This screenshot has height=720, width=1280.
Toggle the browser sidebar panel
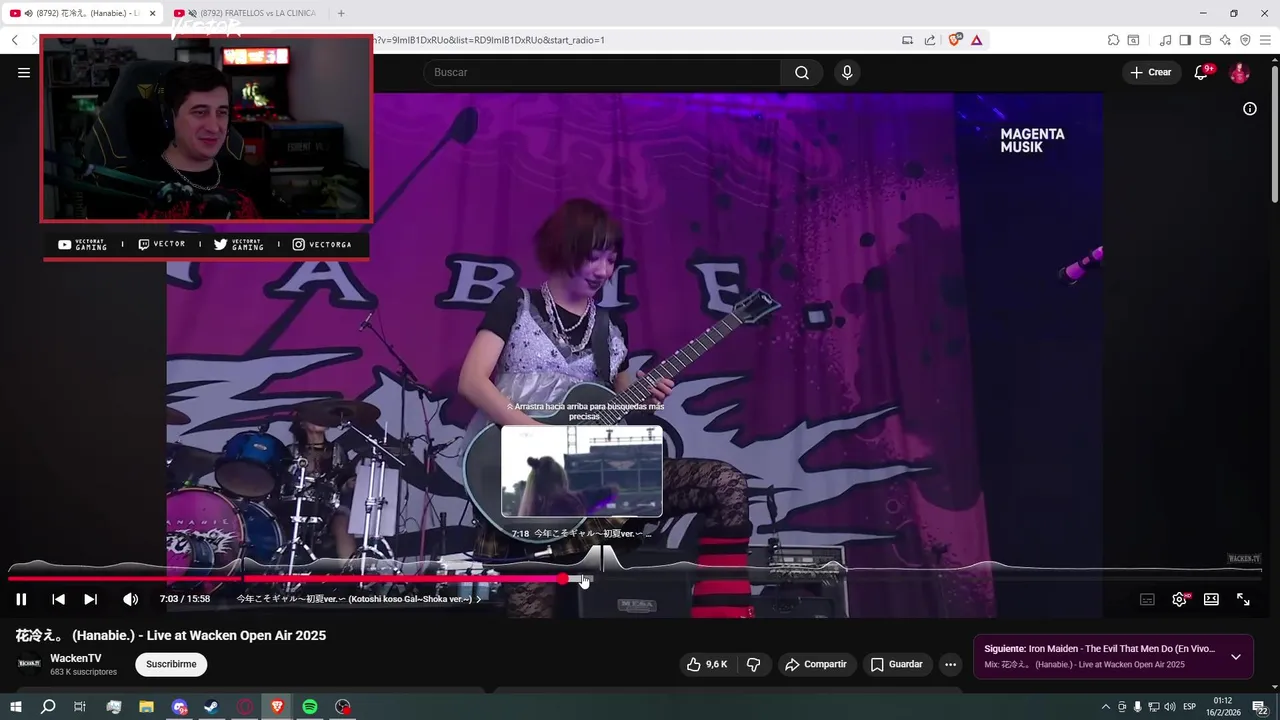click(1185, 40)
